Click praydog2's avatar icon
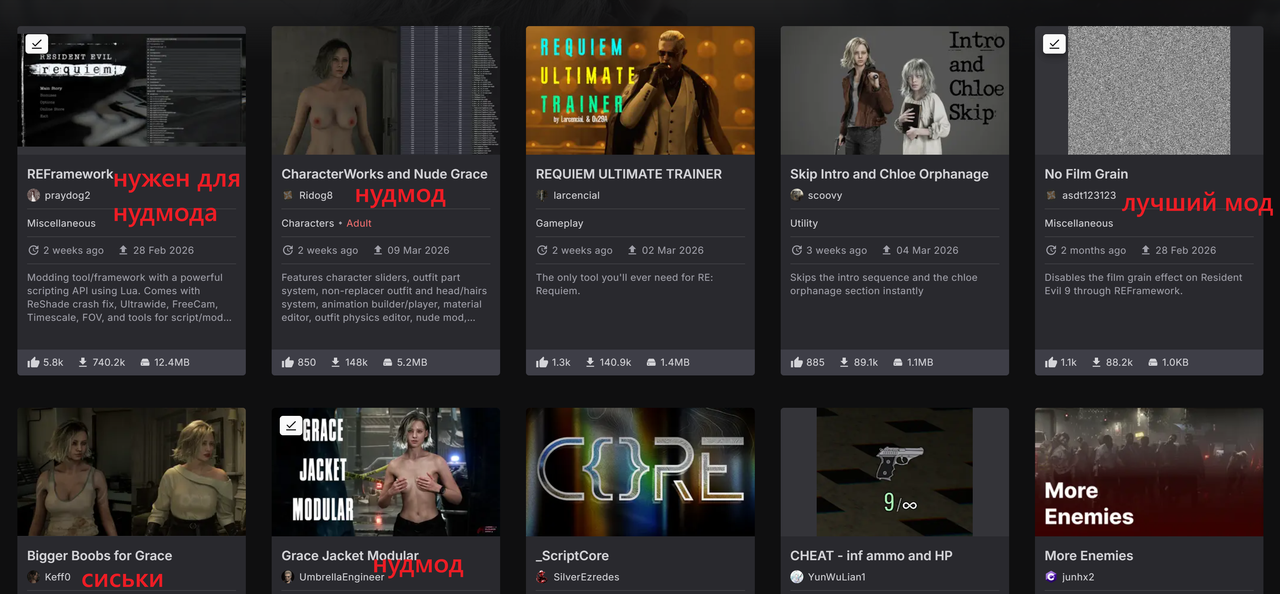The image size is (1280, 594). [33, 196]
